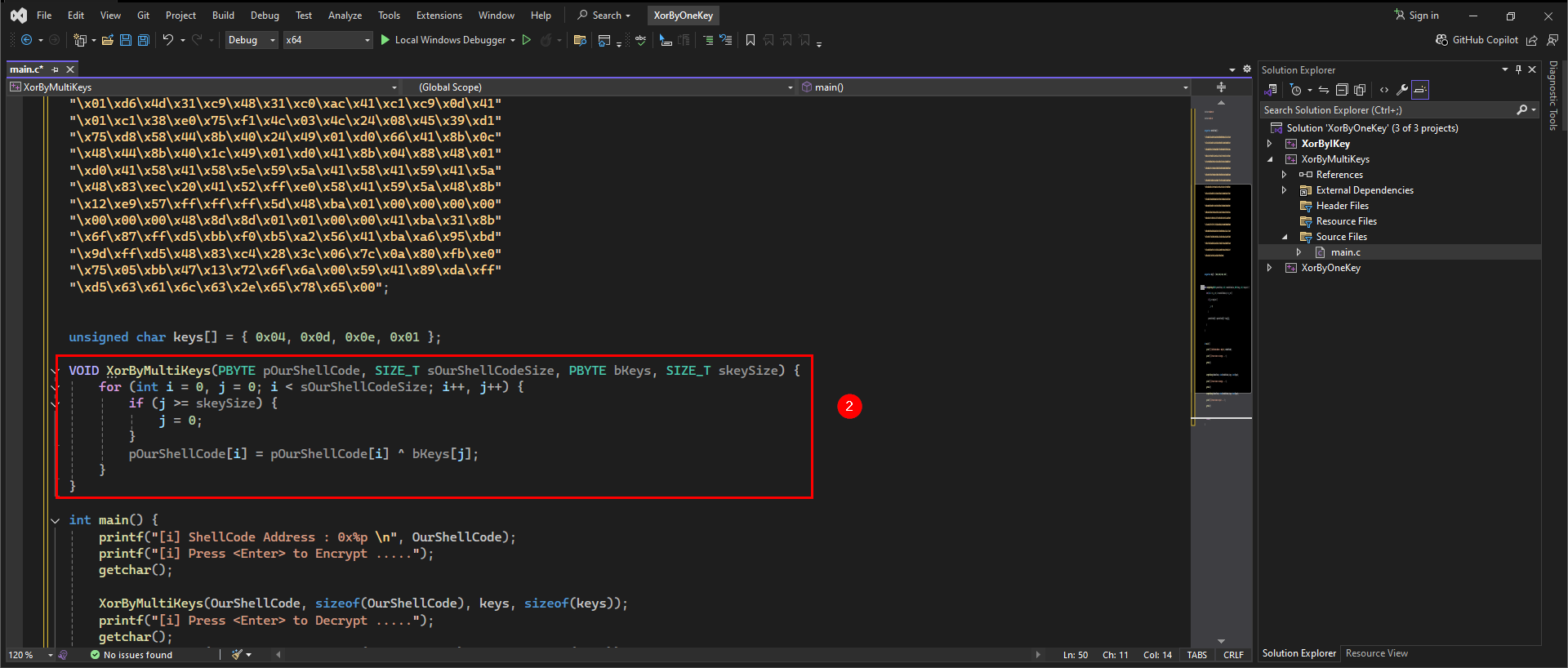Click the Properties wrench in Solution Explorer
Image resolution: width=1568 pixels, height=668 pixels.
(1402, 90)
